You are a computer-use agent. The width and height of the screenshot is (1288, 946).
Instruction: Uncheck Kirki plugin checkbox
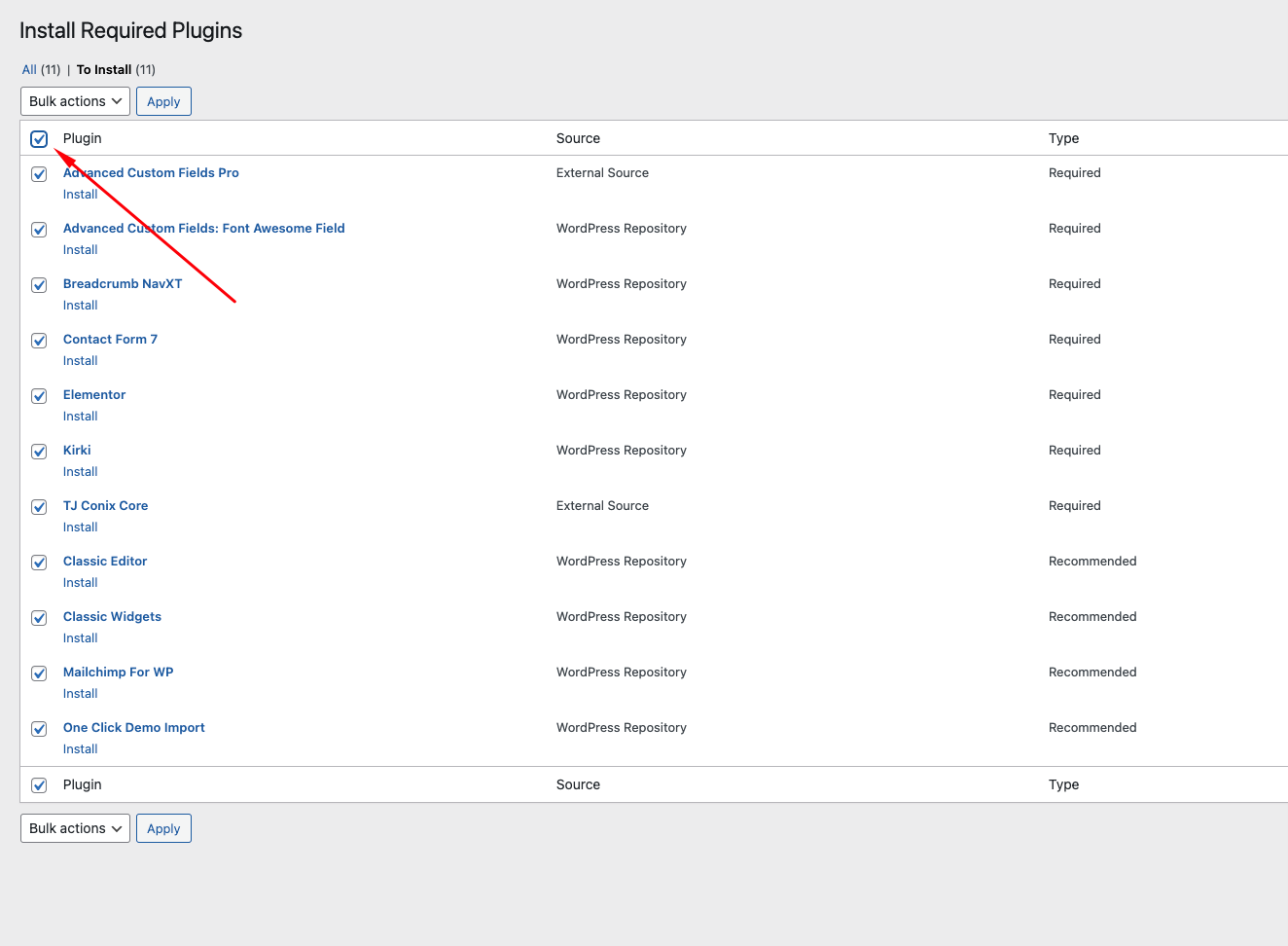pos(39,452)
